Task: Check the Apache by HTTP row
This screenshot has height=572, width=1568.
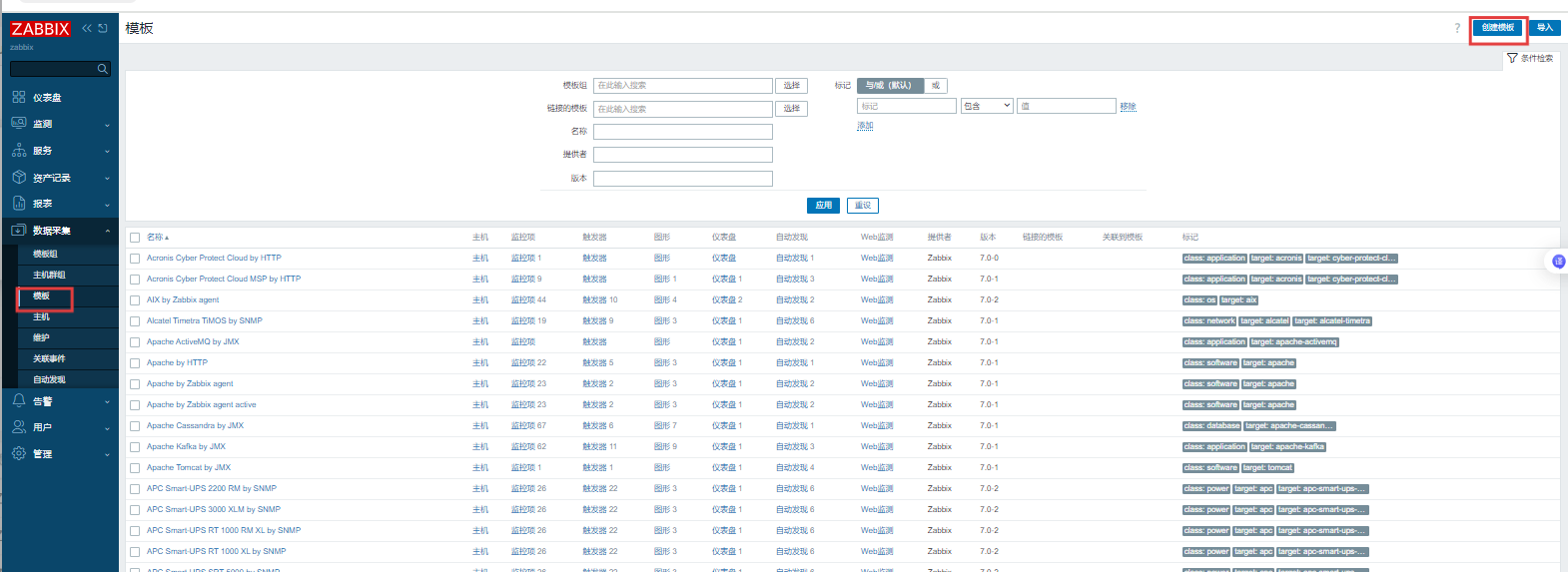Action: tap(135, 363)
